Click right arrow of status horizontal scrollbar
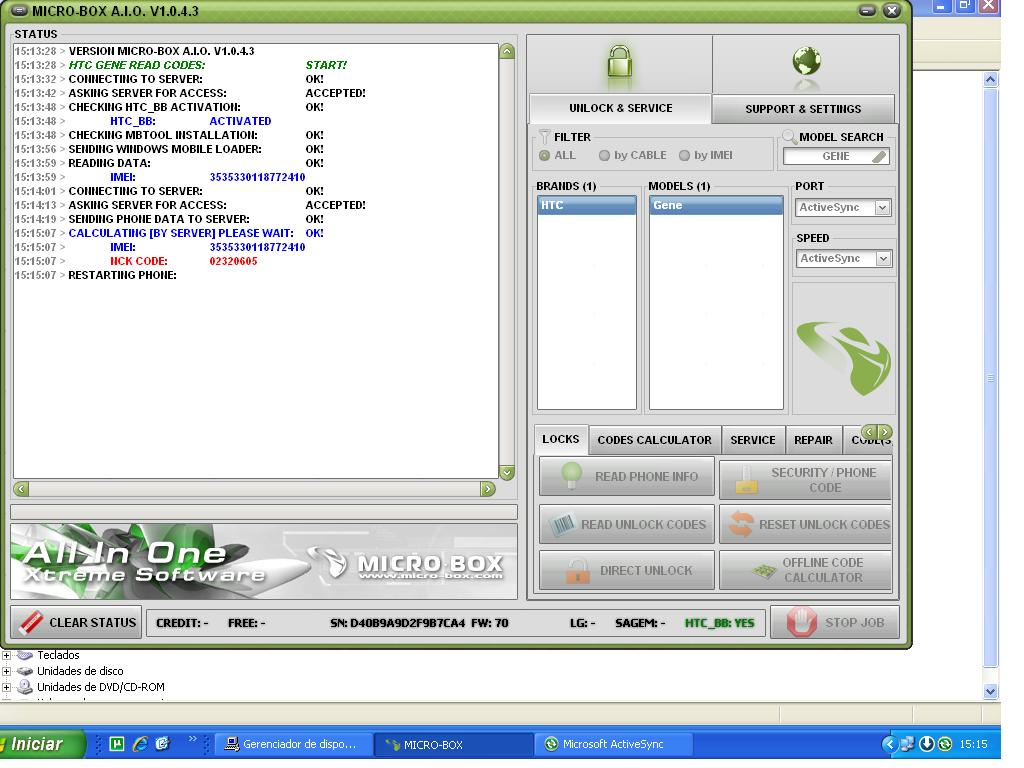Image resolution: width=1024 pixels, height=768 pixels. pos(487,488)
